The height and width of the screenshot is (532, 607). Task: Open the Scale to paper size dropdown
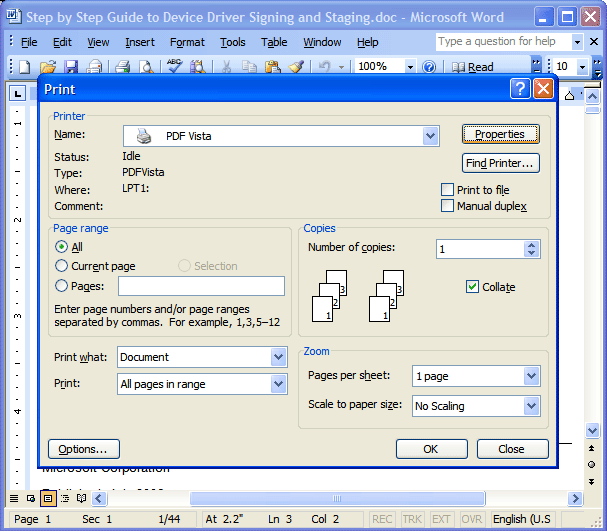[531, 406]
